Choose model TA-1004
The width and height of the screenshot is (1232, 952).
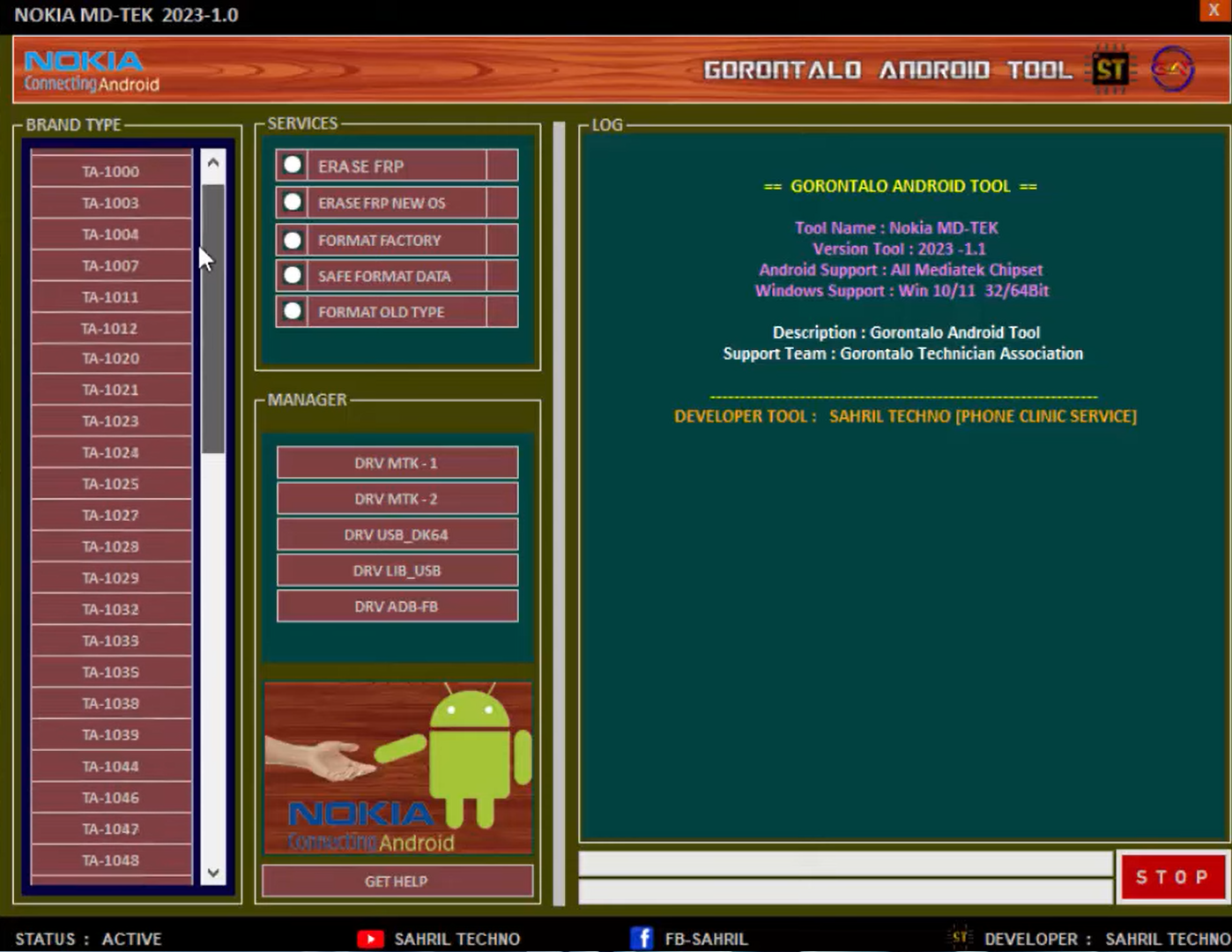pos(111,234)
